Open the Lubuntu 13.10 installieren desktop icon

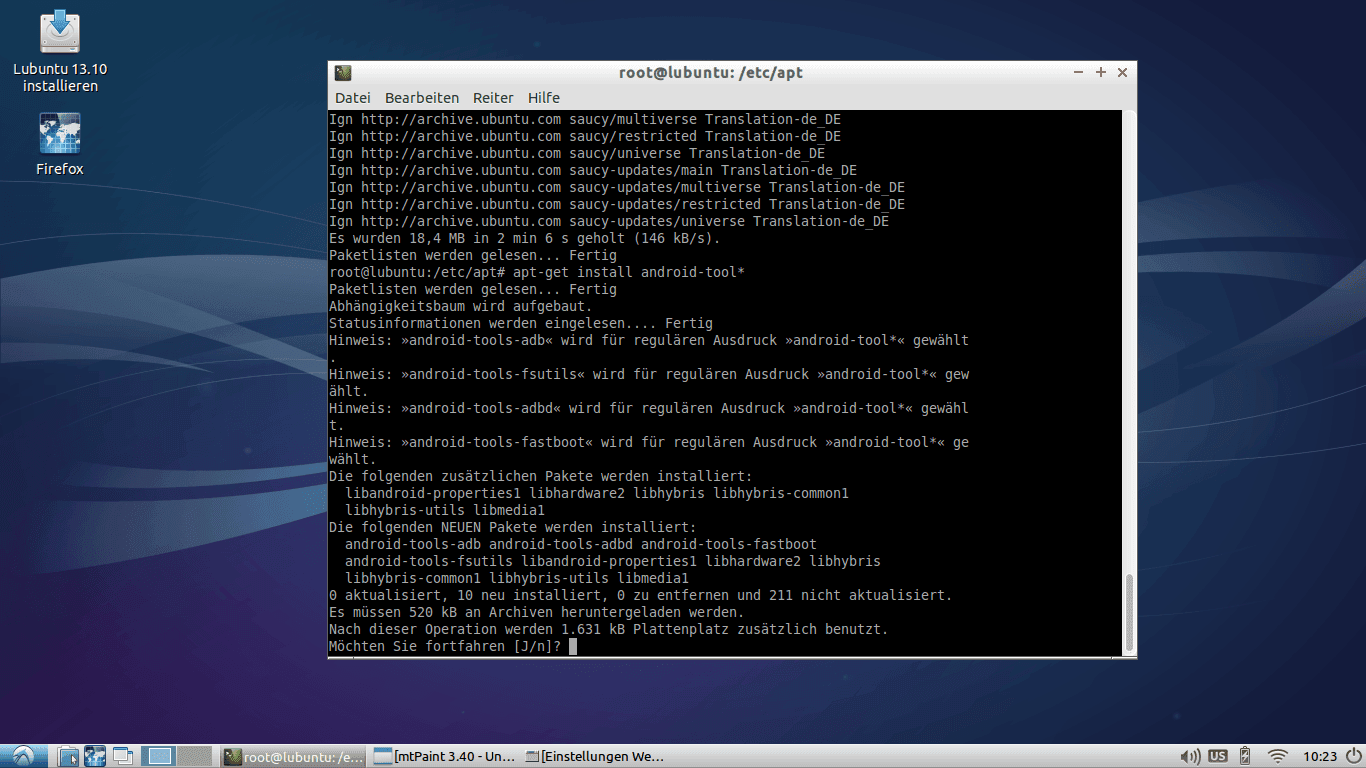pyautogui.click(x=60, y=51)
